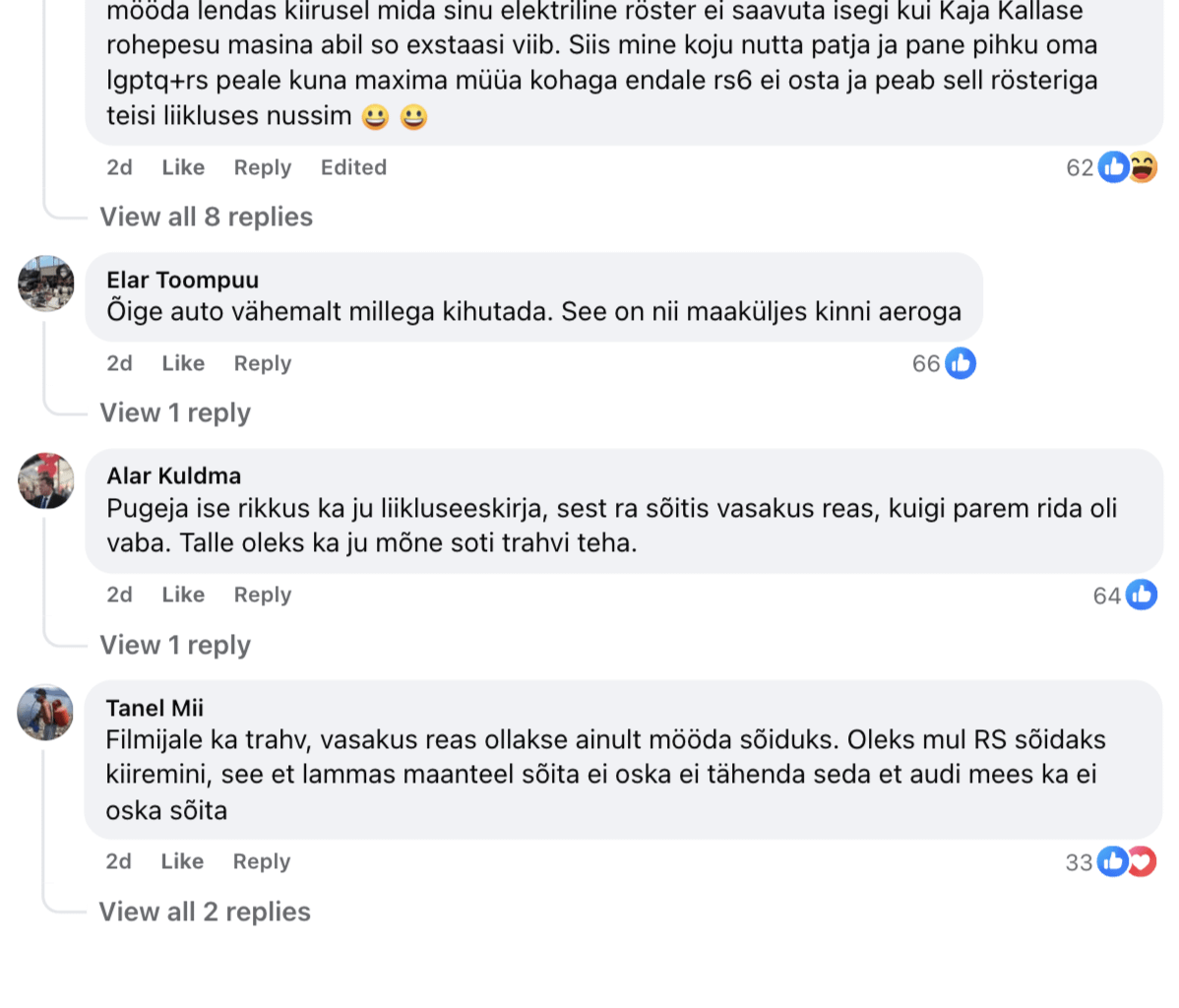Reply to Alar Kuldma's comment
This screenshot has width=1179, height=1008.
tap(261, 595)
